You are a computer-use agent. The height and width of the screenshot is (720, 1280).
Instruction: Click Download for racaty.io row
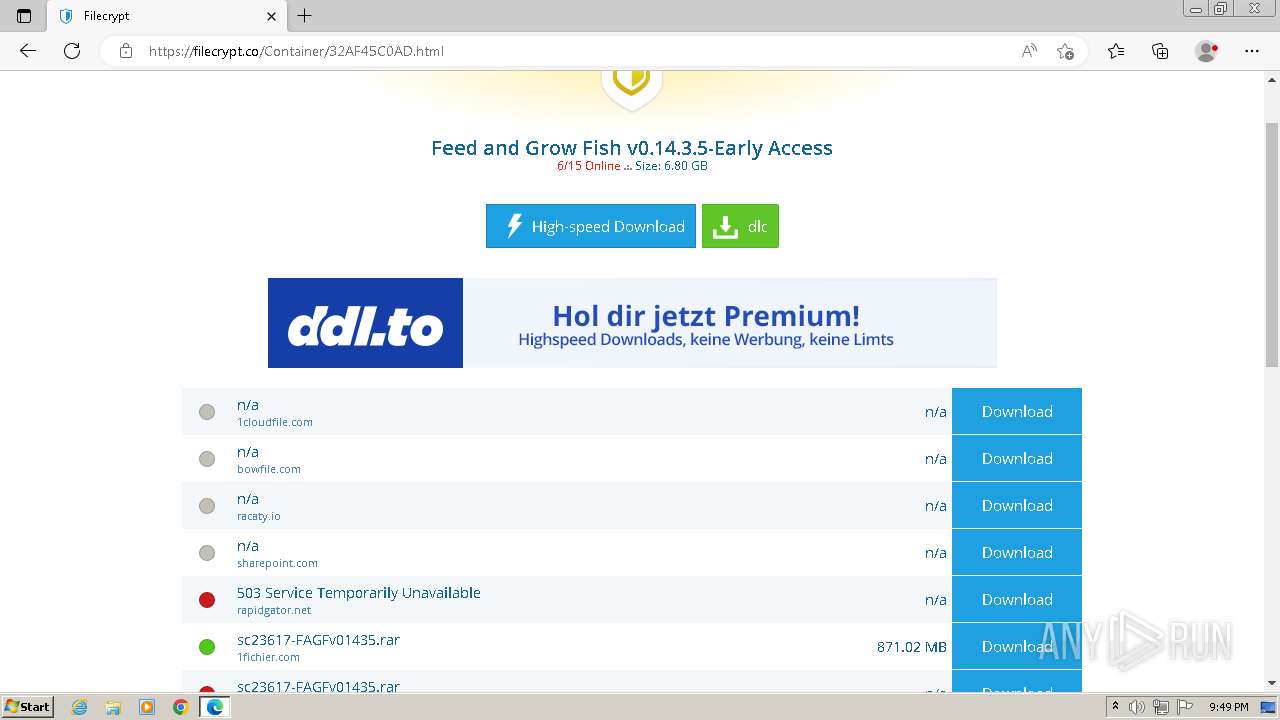pyautogui.click(x=1017, y=505)
